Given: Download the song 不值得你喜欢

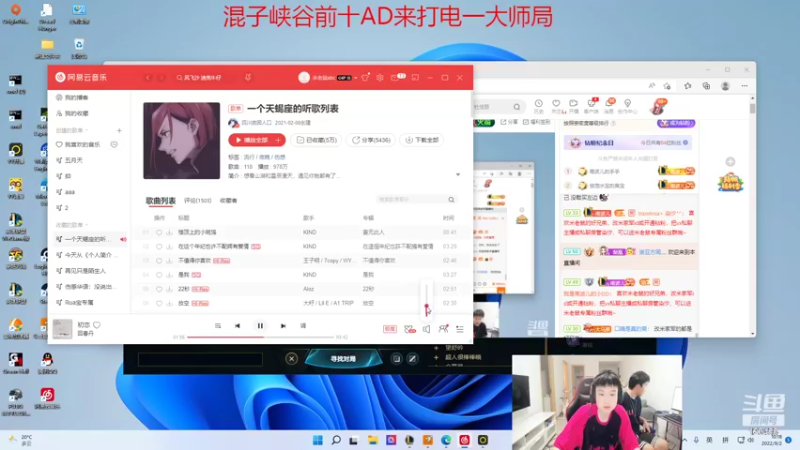Looking at the screenshot, I should tap(169, 261).
